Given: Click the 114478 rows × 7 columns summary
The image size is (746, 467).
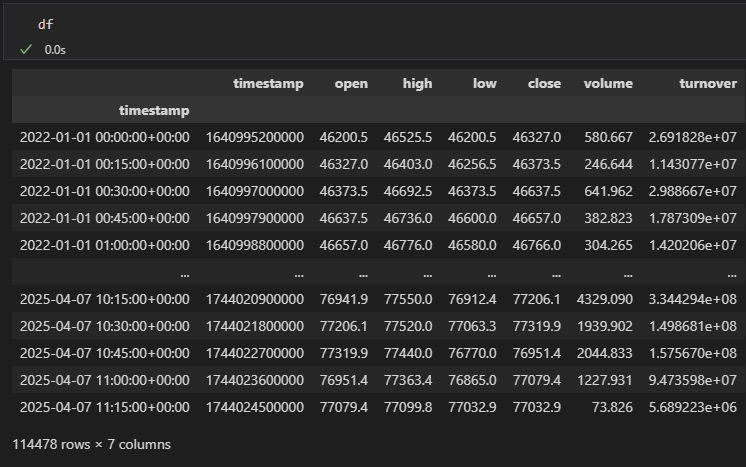Looking at the screenshot, I should coord(91,444).
